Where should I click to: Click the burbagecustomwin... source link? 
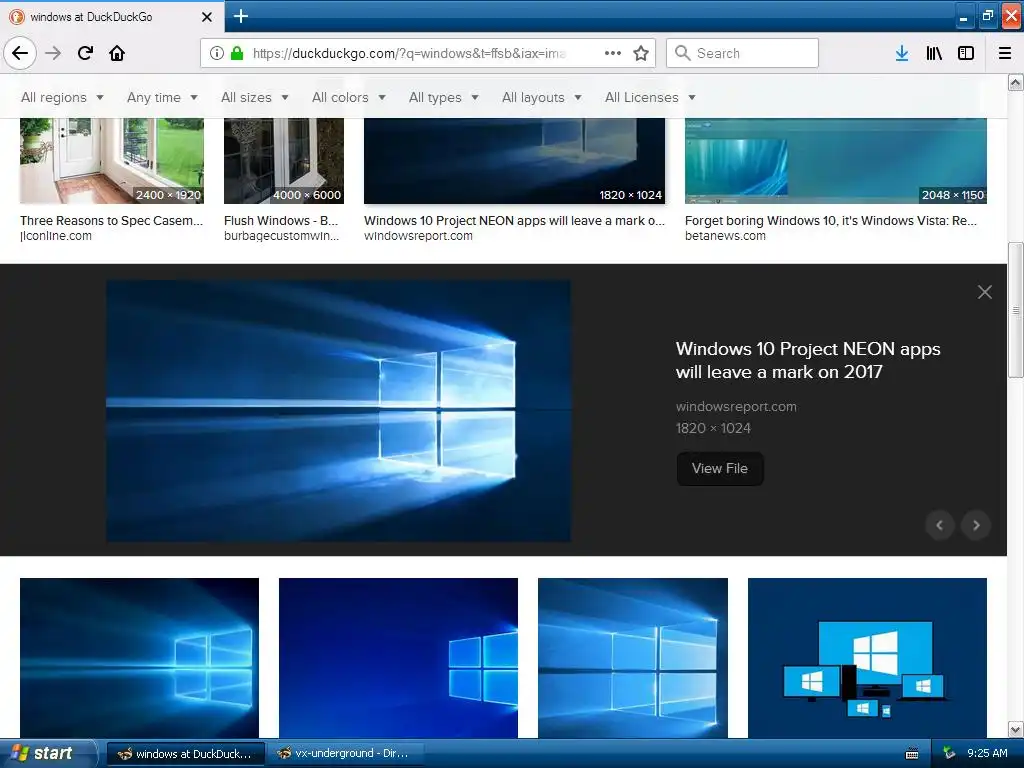281,236
